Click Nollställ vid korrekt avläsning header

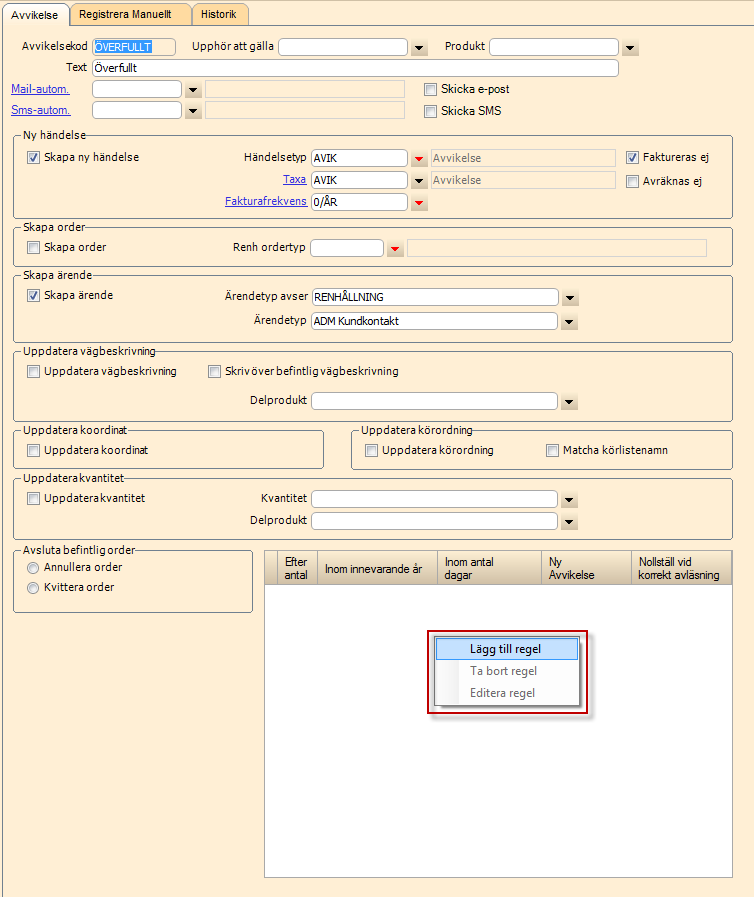click(x=681, y=568)
